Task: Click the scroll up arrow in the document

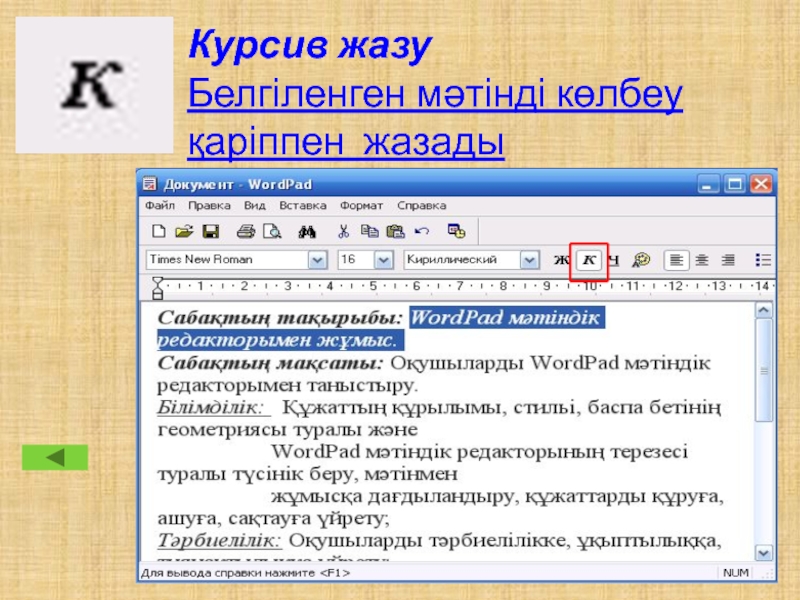Action: point(764,310)
